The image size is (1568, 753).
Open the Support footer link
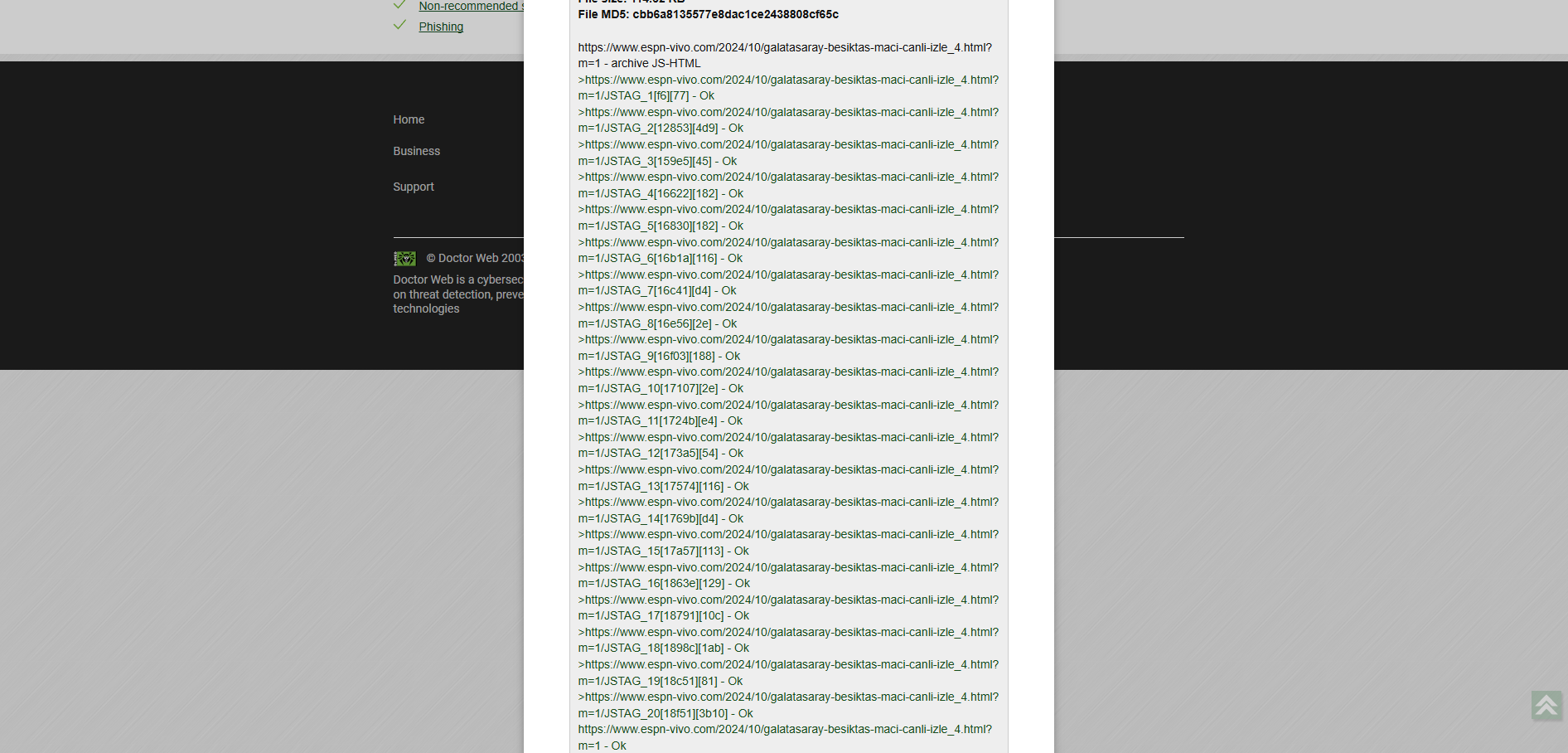pos(414,187)
